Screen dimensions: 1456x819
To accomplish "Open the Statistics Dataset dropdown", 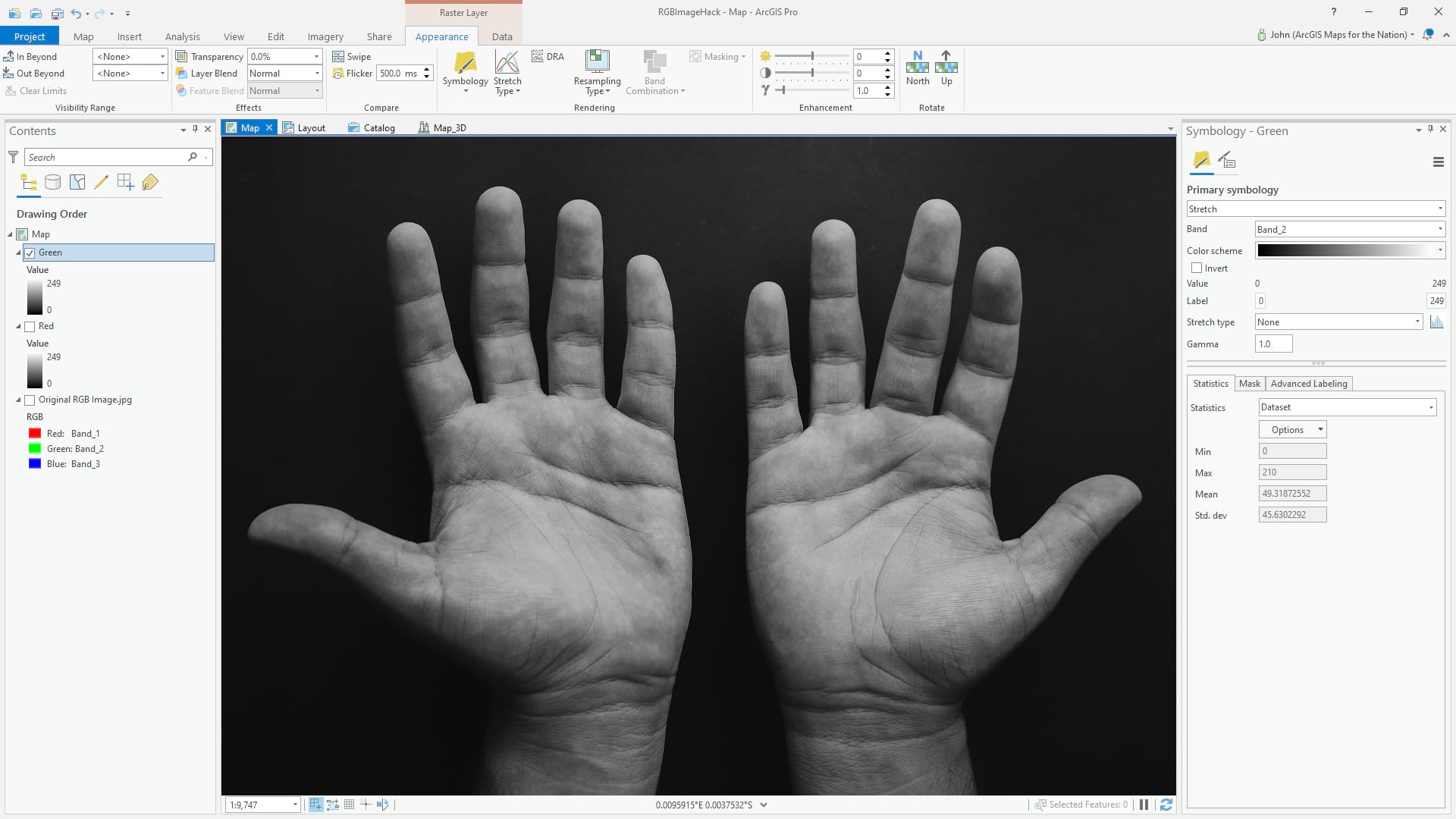I will point(1347,407).
